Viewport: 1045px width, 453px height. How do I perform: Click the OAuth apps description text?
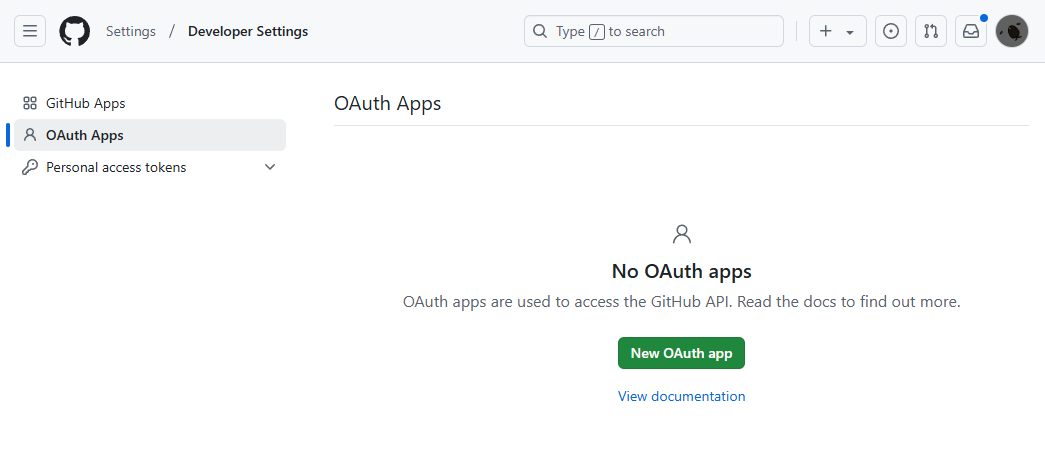pos(681,302)
